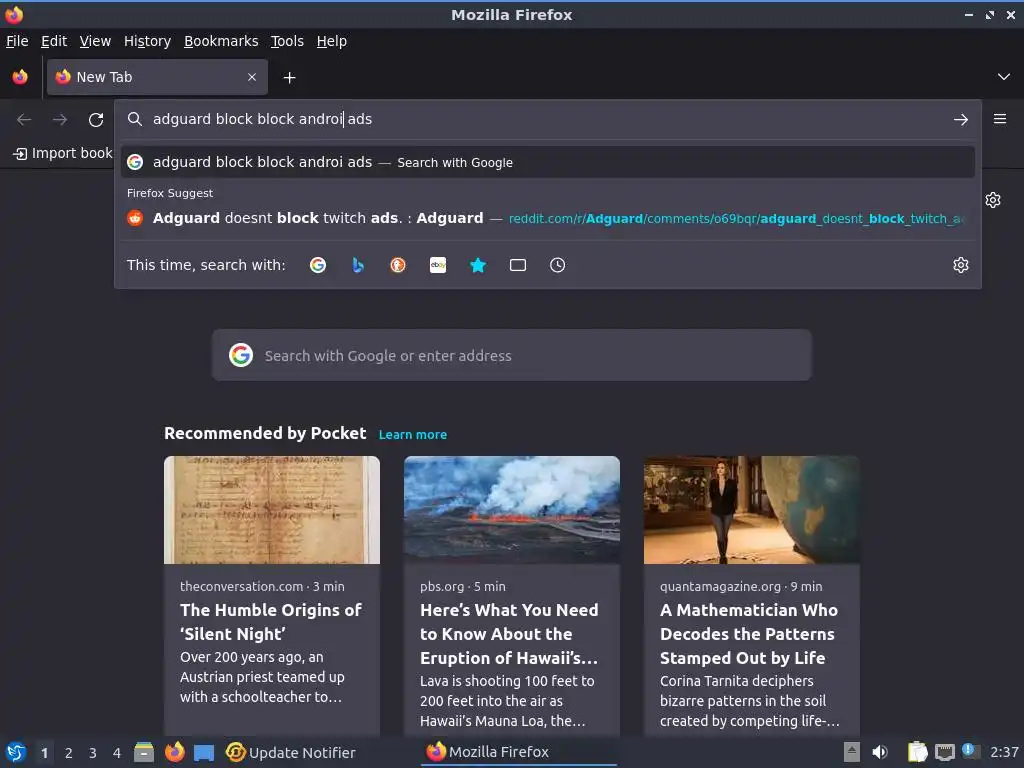Select the New Tab tab
This screenshot has height=768, width=1024.
coord(157,77)
